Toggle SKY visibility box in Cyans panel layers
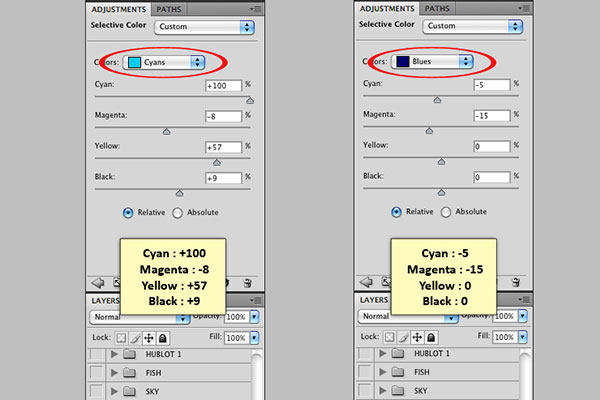Screen dimensions: 600x400 97,391
